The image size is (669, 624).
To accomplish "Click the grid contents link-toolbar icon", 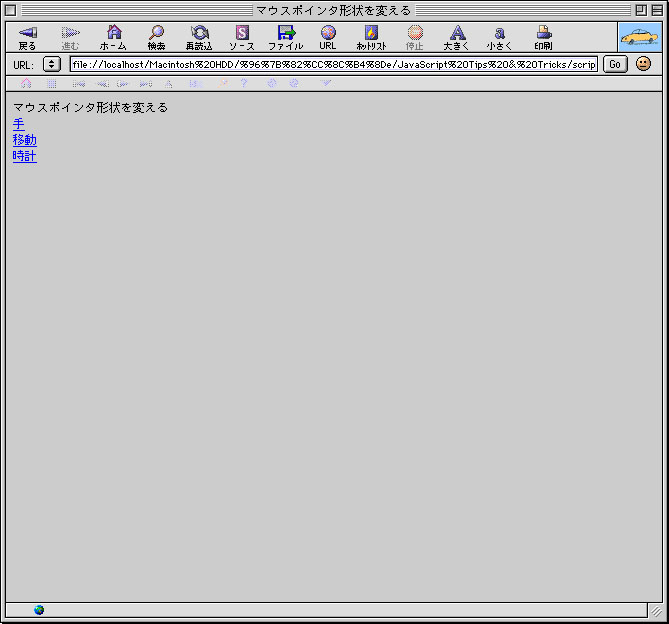I will click(52, 84).
